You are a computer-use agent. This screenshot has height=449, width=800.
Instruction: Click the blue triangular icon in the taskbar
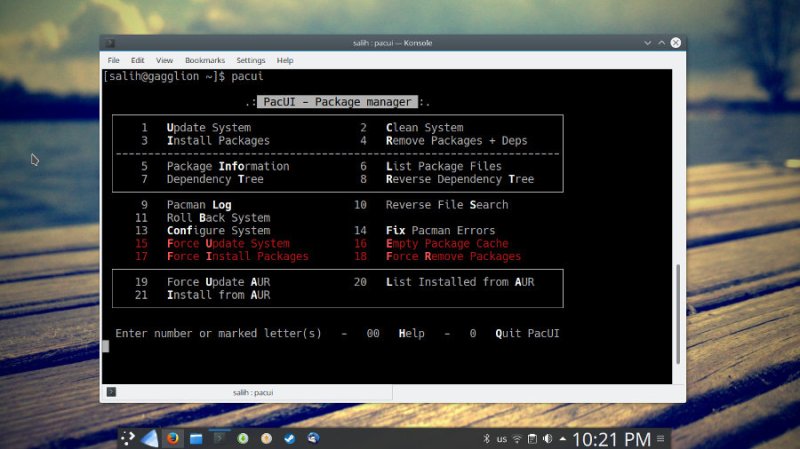[149, 438]
